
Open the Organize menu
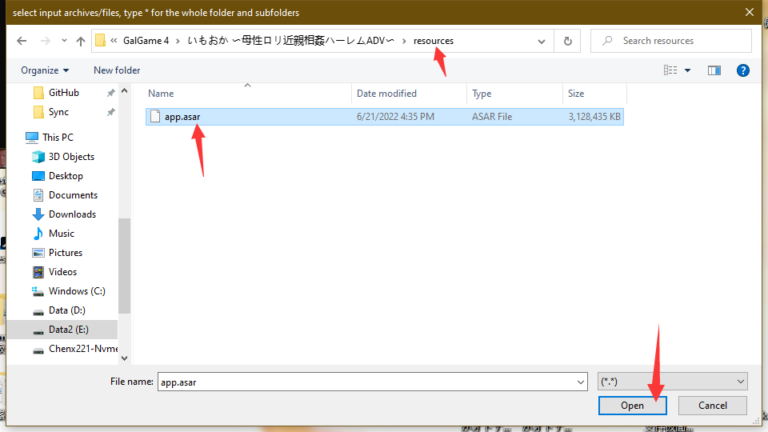45,70
